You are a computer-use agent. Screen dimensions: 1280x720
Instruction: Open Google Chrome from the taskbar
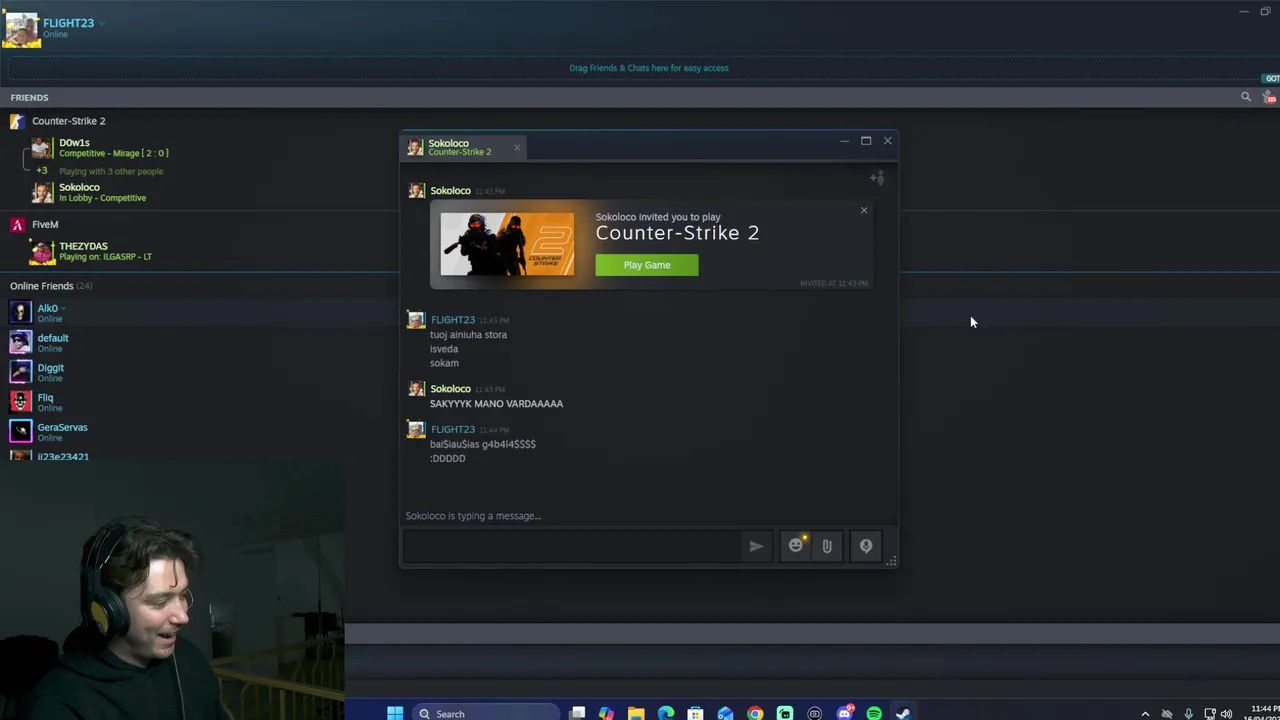tap(755, 713)
